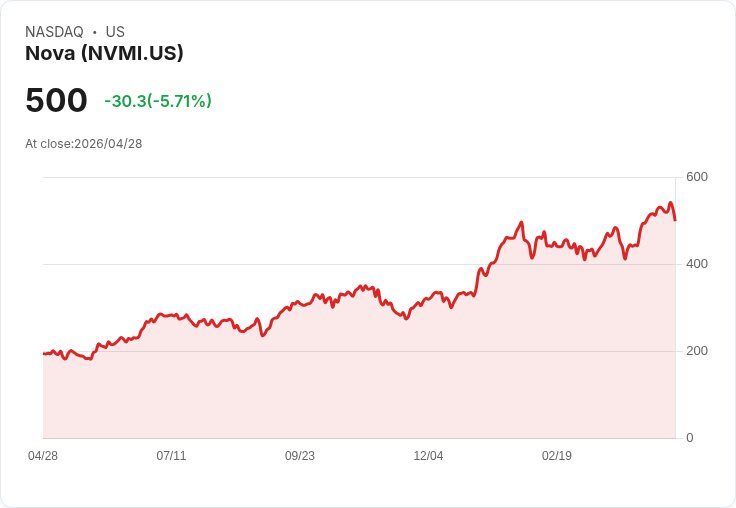
Task: Click the At close:2026/04/28 timestamp
Action: pyautogui.click(x=84, y=144)
